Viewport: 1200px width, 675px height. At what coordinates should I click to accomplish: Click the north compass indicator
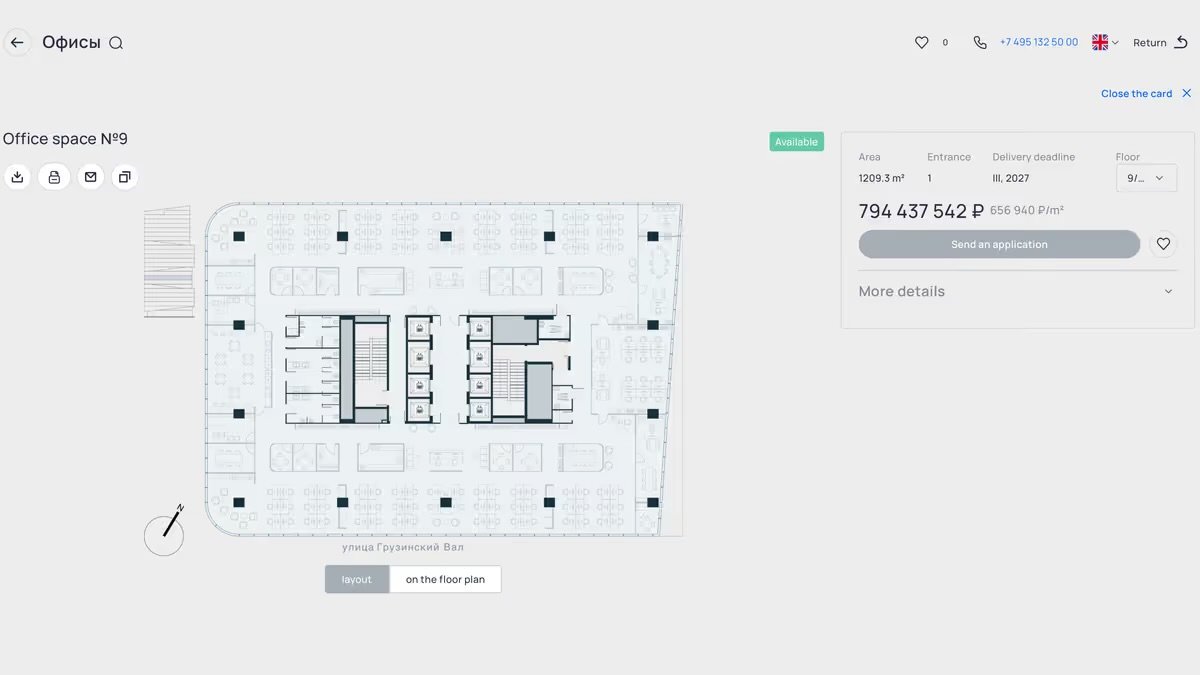(165, 533)
